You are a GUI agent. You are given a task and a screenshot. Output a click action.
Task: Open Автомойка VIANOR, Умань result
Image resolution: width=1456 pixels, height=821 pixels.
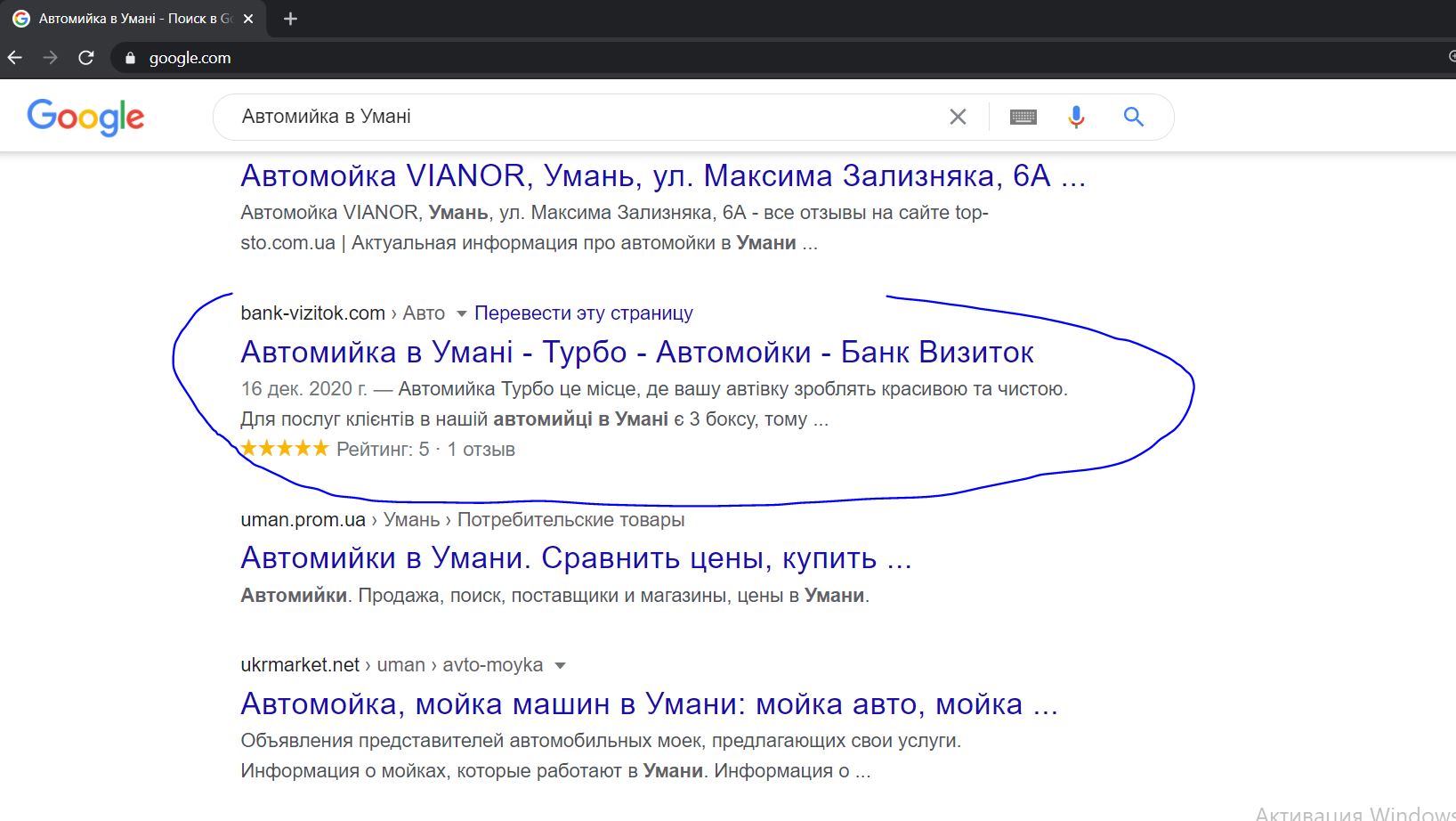point(662,176)
